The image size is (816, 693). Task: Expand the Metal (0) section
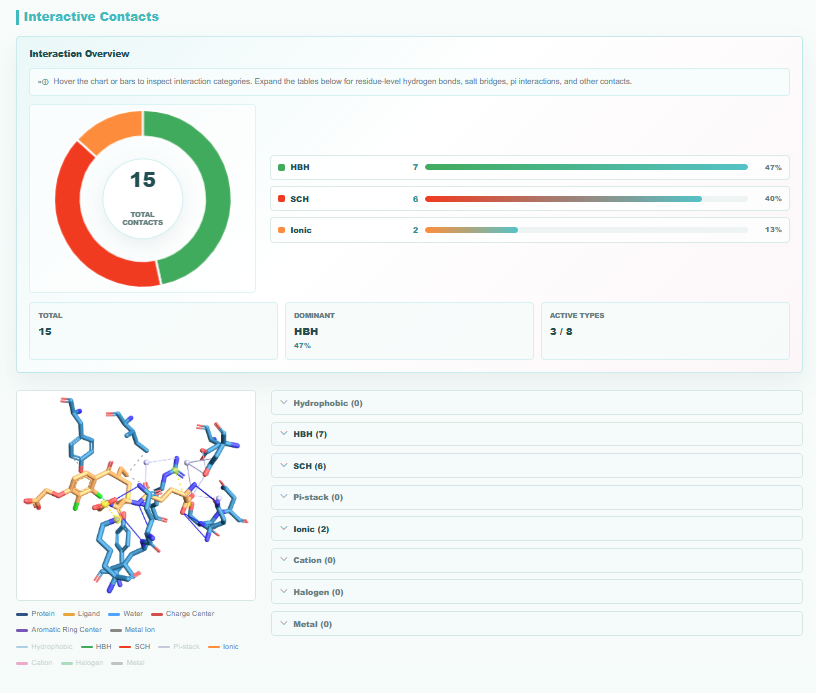(x=537, y=624)
